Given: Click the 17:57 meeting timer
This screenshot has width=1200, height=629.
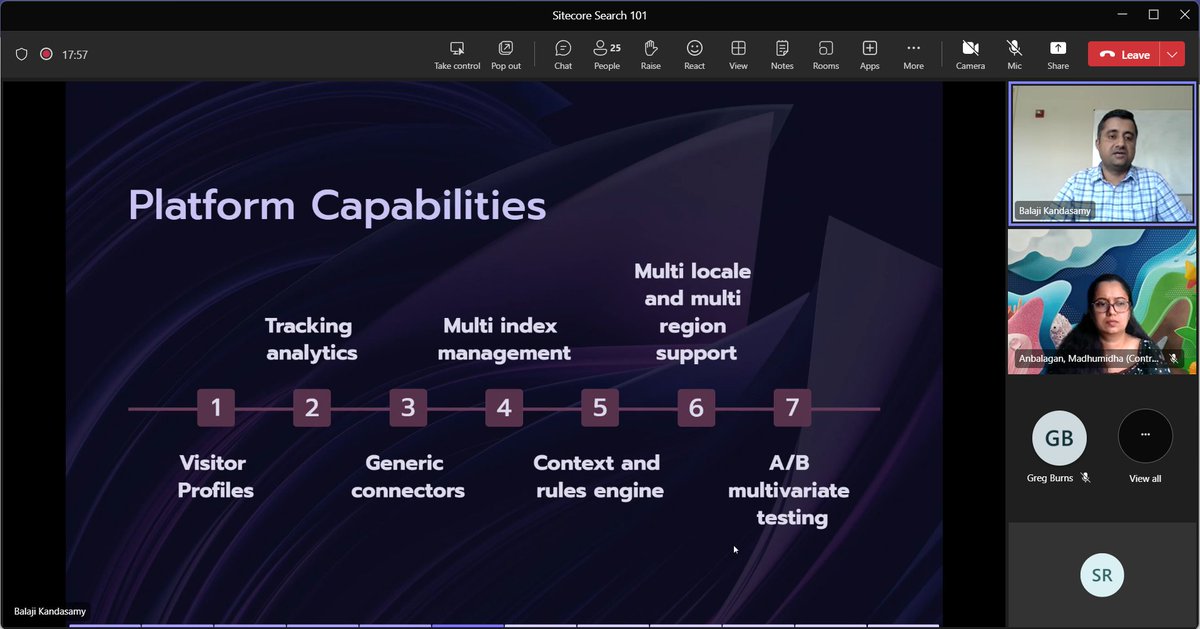Looking at the screenshot, I should tap(75, 55).
